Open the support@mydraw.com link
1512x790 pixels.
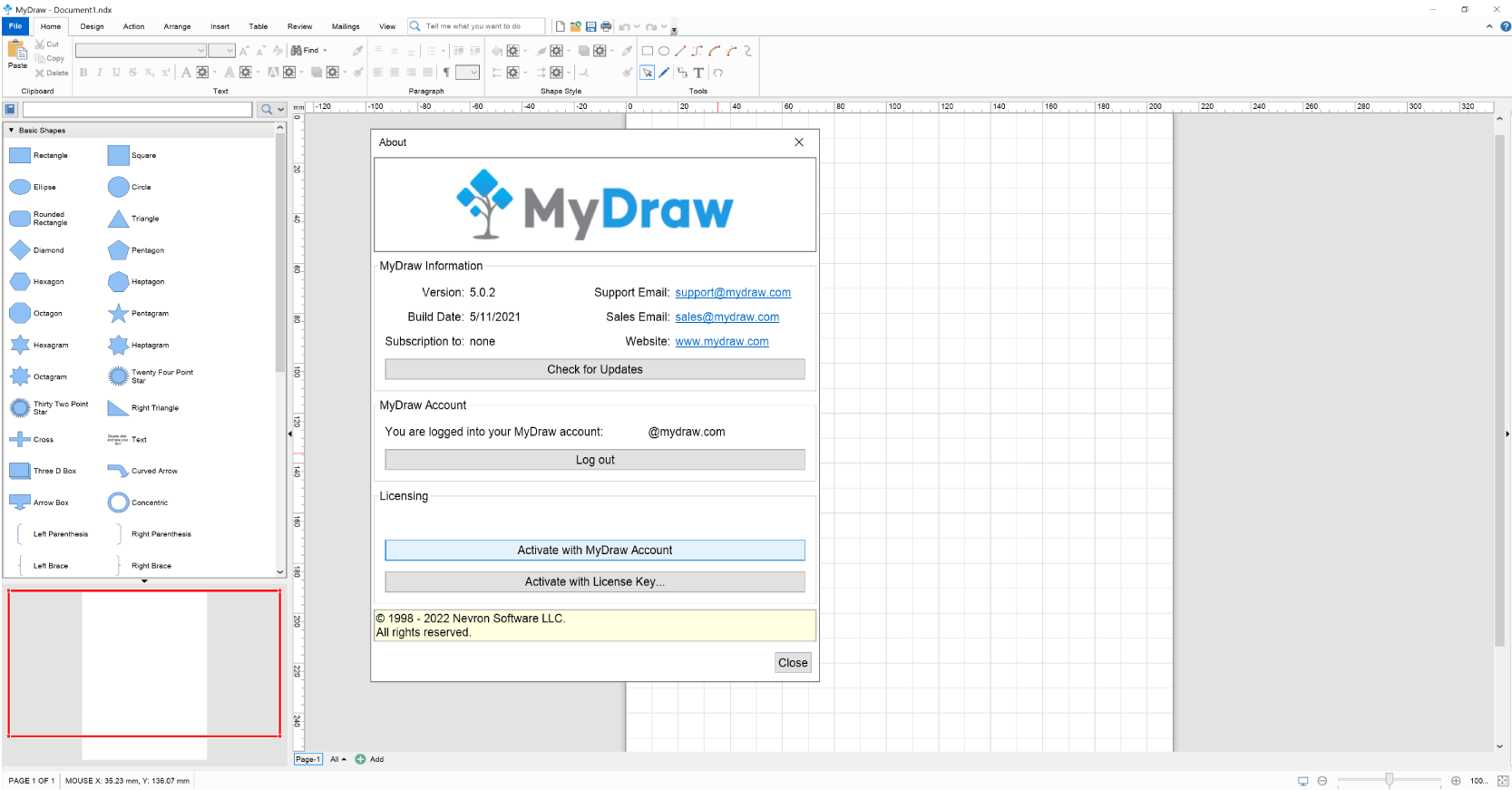click(733, 293)
